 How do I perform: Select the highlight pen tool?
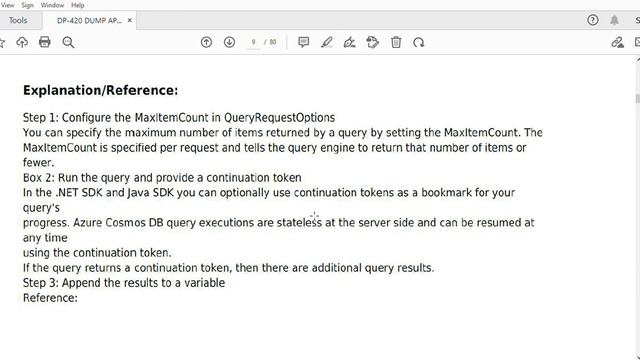[327, 42]
